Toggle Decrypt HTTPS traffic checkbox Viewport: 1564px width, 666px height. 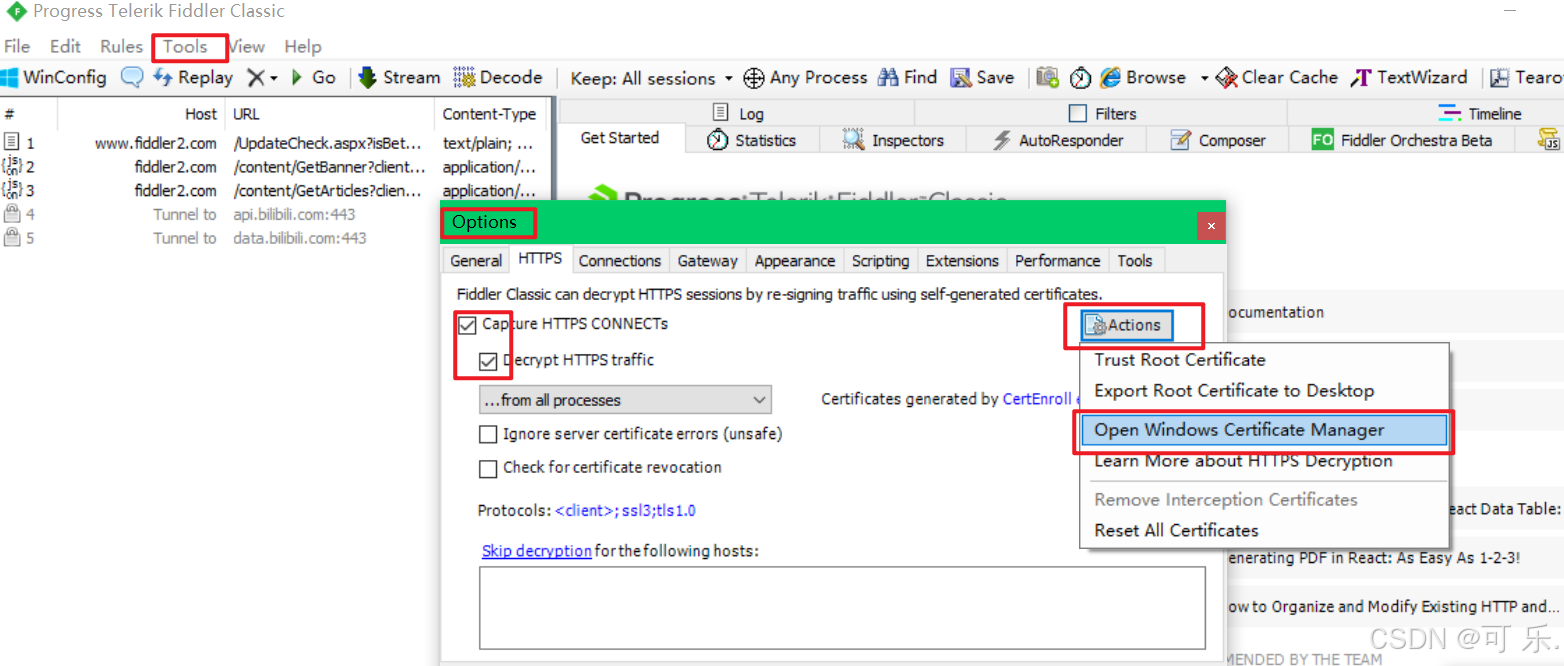[488, 361]
